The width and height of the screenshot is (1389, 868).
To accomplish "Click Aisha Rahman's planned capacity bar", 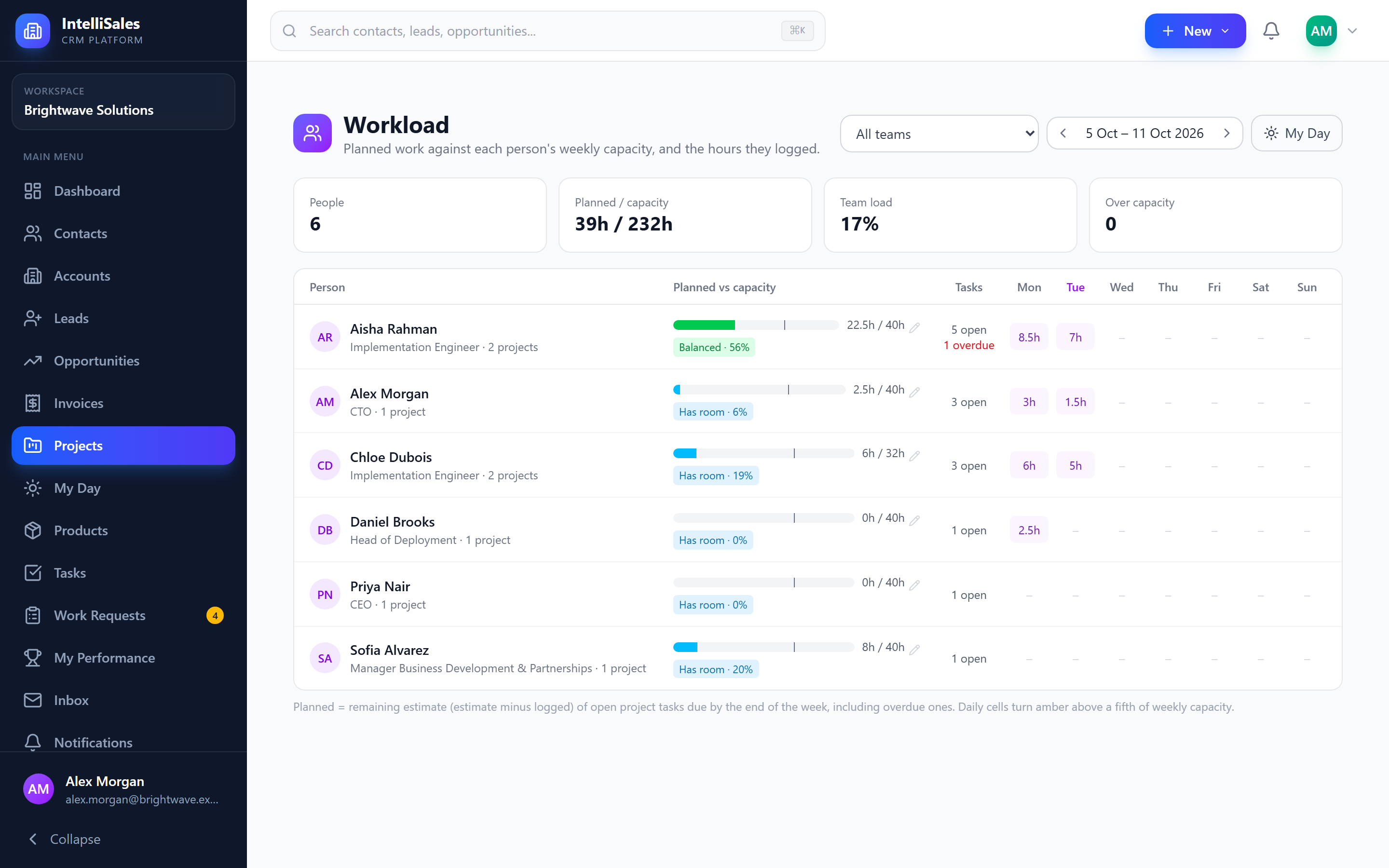I will 756,325.
